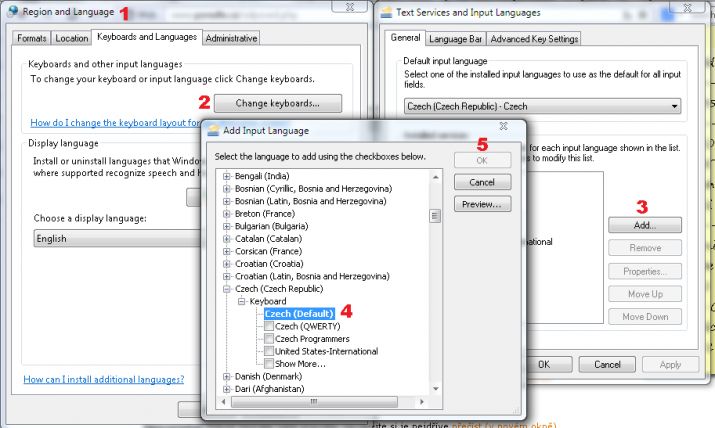Click the Move Down button
Screen dimensions: 715x428
[645, 317]
